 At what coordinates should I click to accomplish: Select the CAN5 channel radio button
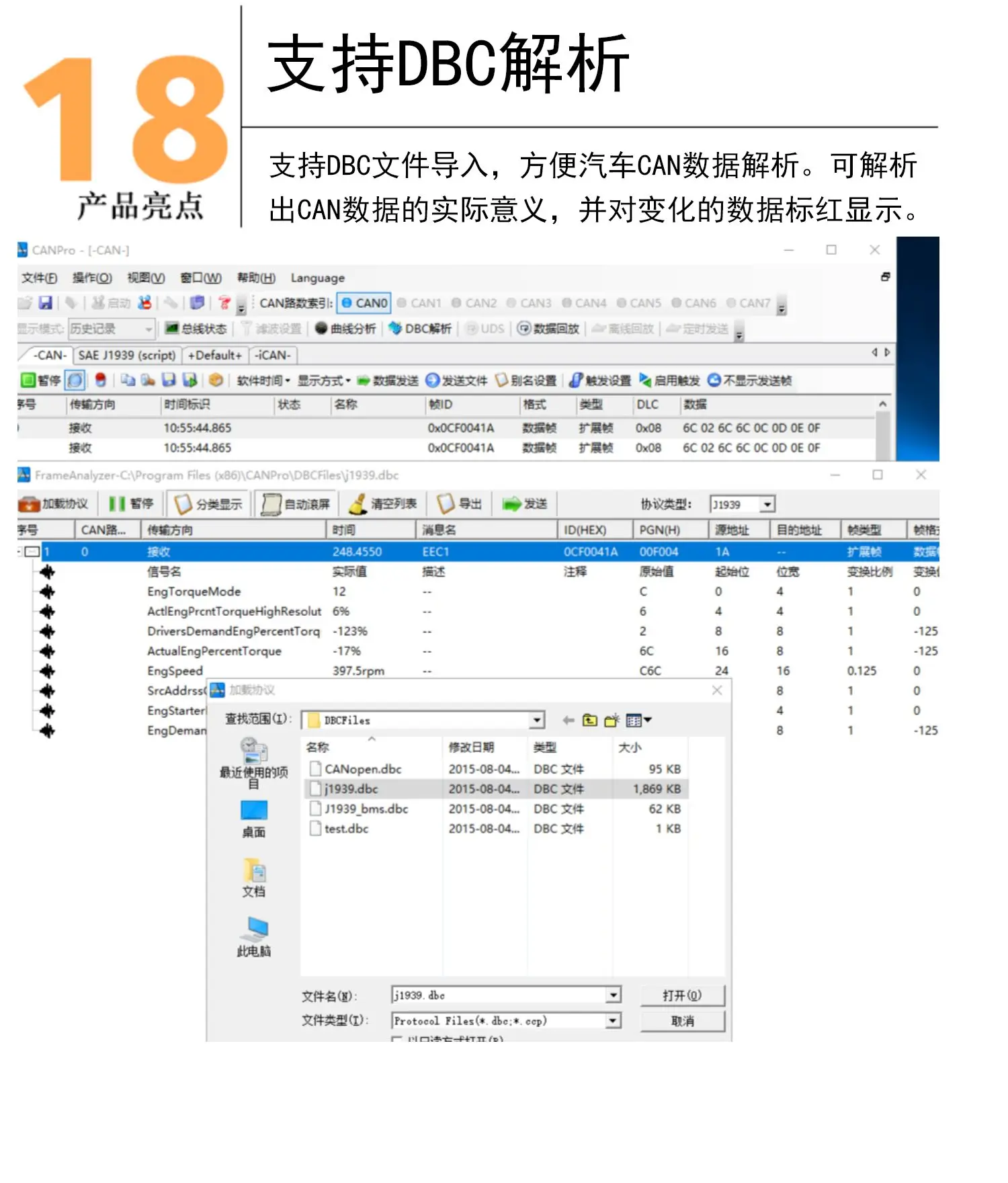click(x=638, y=303)
